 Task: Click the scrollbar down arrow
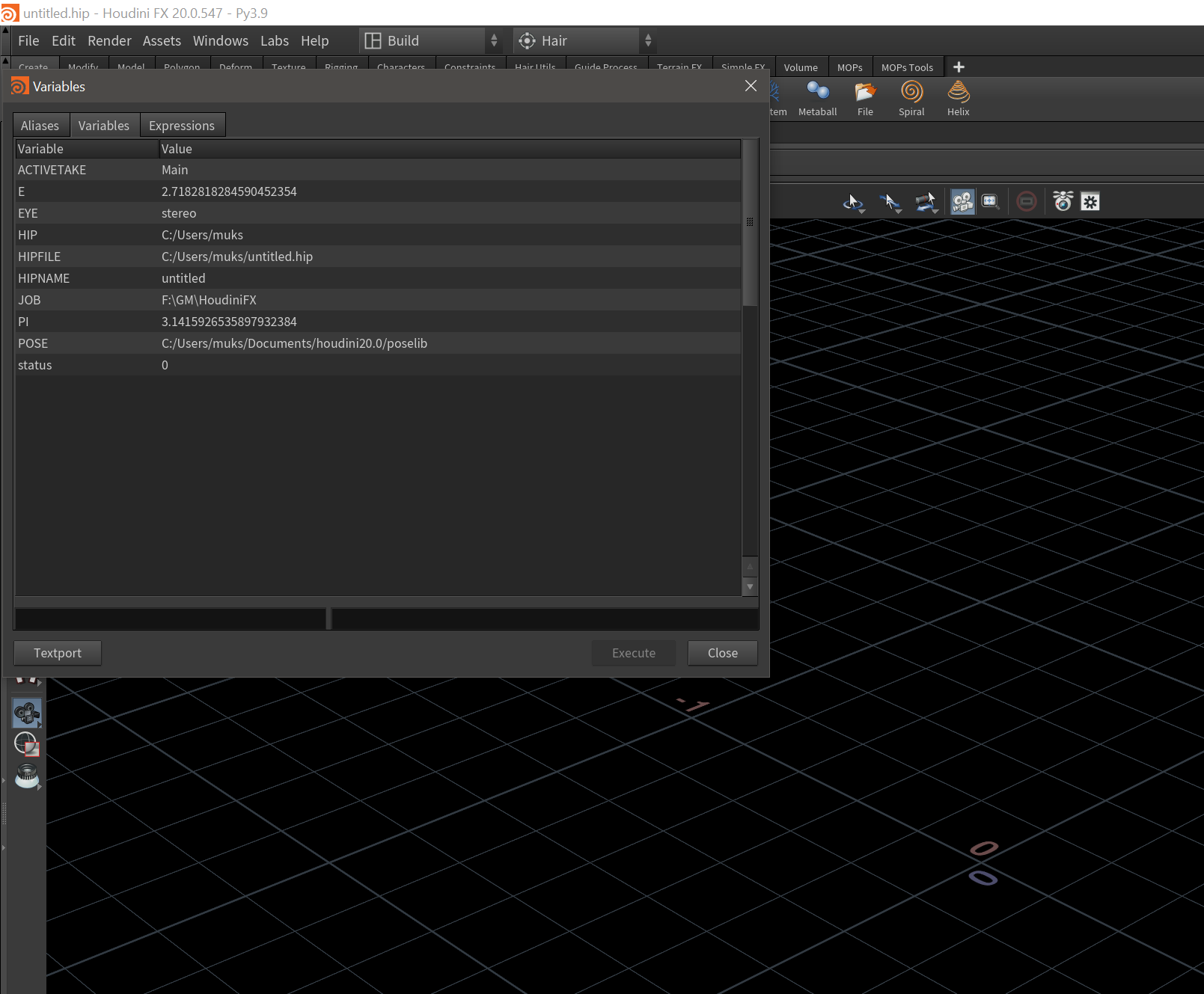(x=750, y=587)
